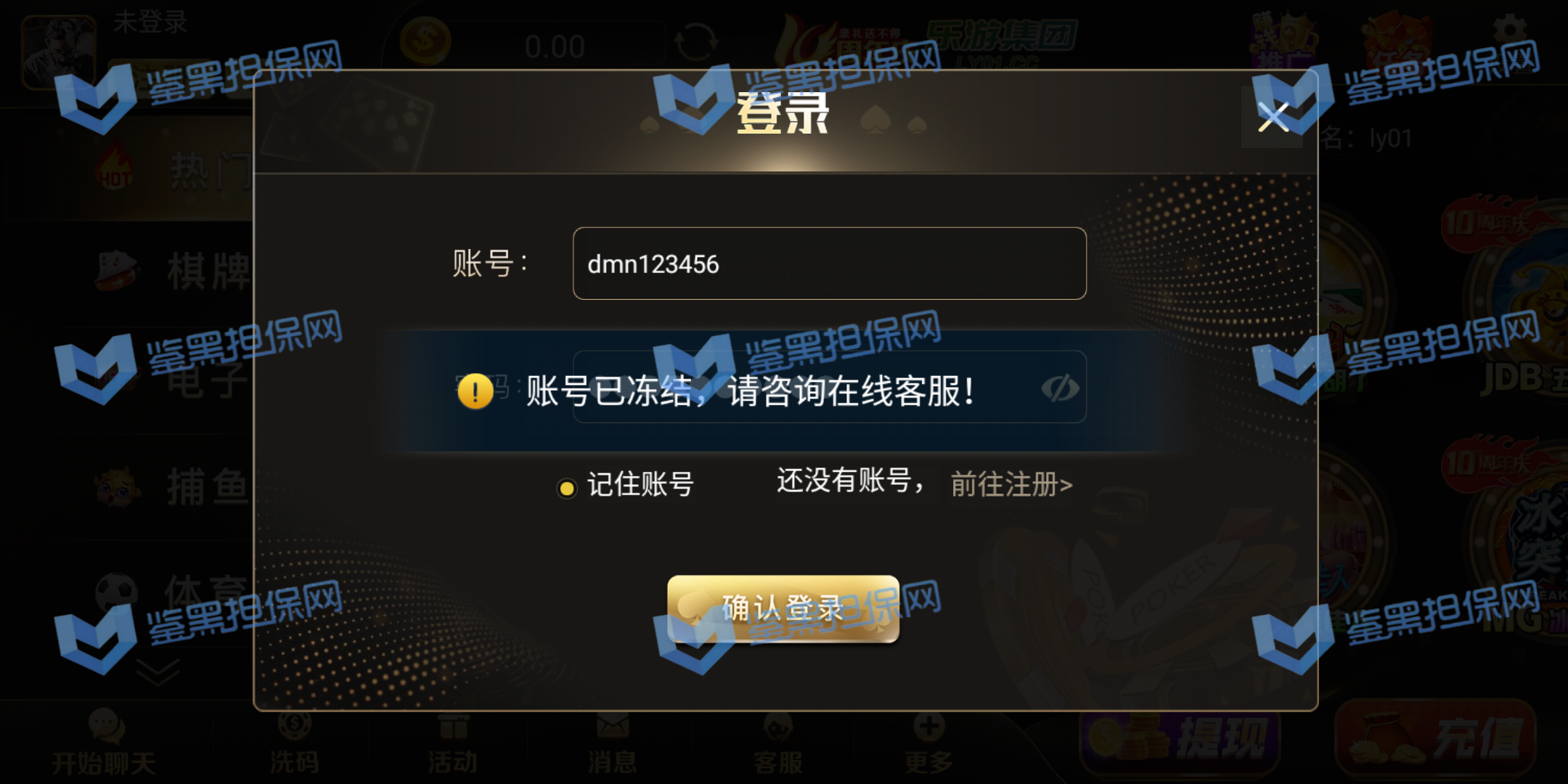Viewport: 1568px width, 784px height.
Task: Expand sidebar with down chevron arrow
Action: point(158,673)
